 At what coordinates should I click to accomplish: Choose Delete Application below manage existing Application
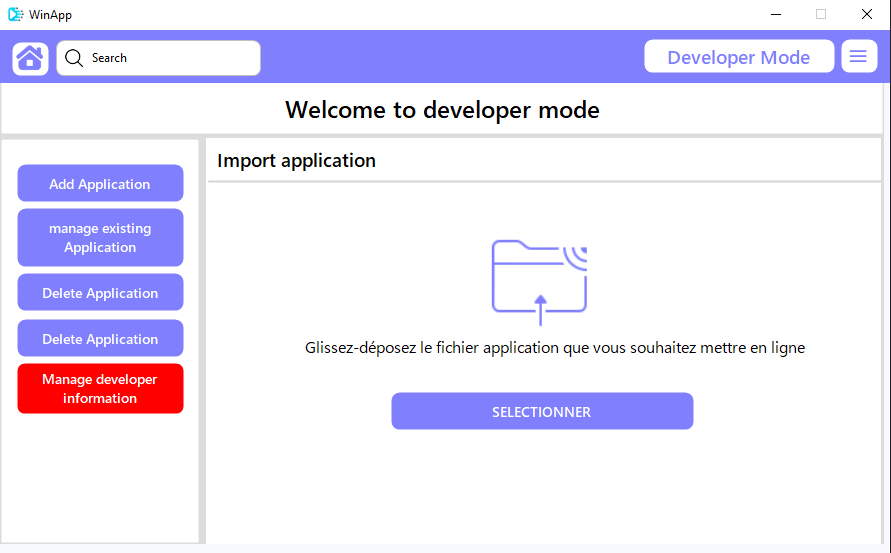tap(100, 292)
